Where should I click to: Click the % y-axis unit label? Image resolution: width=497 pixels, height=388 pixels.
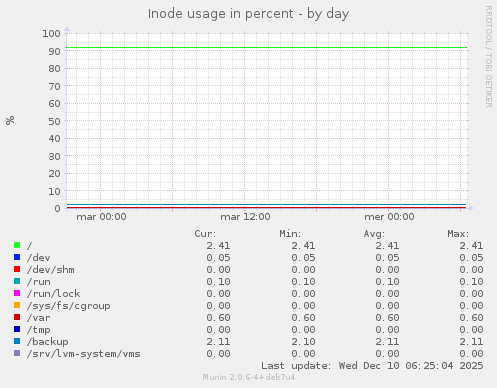[10, 120]
